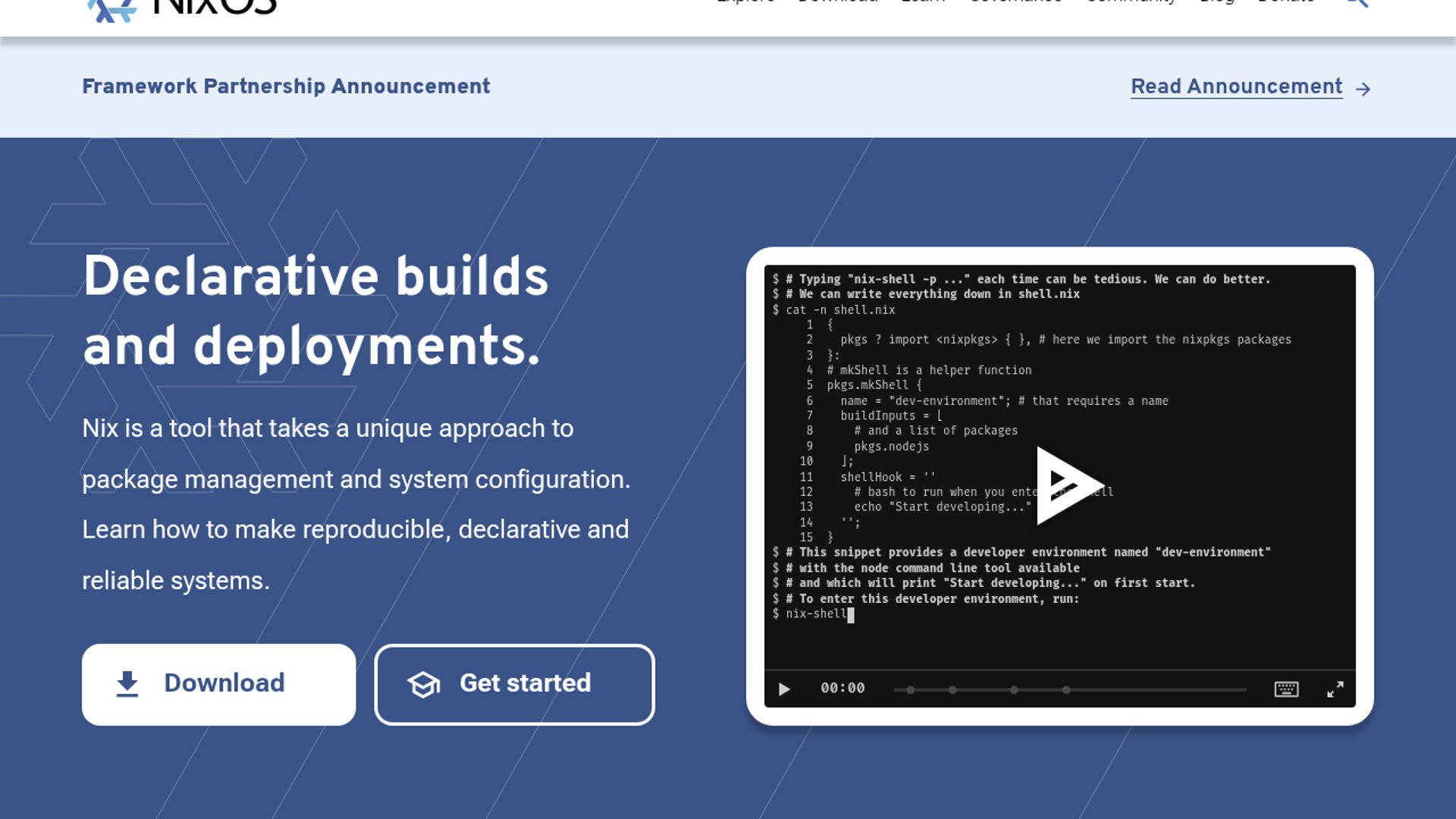Jump to the fourth marker on the progress bar
The height and width of the screenshot is (819, 1456).
(x=1066, y=690)
